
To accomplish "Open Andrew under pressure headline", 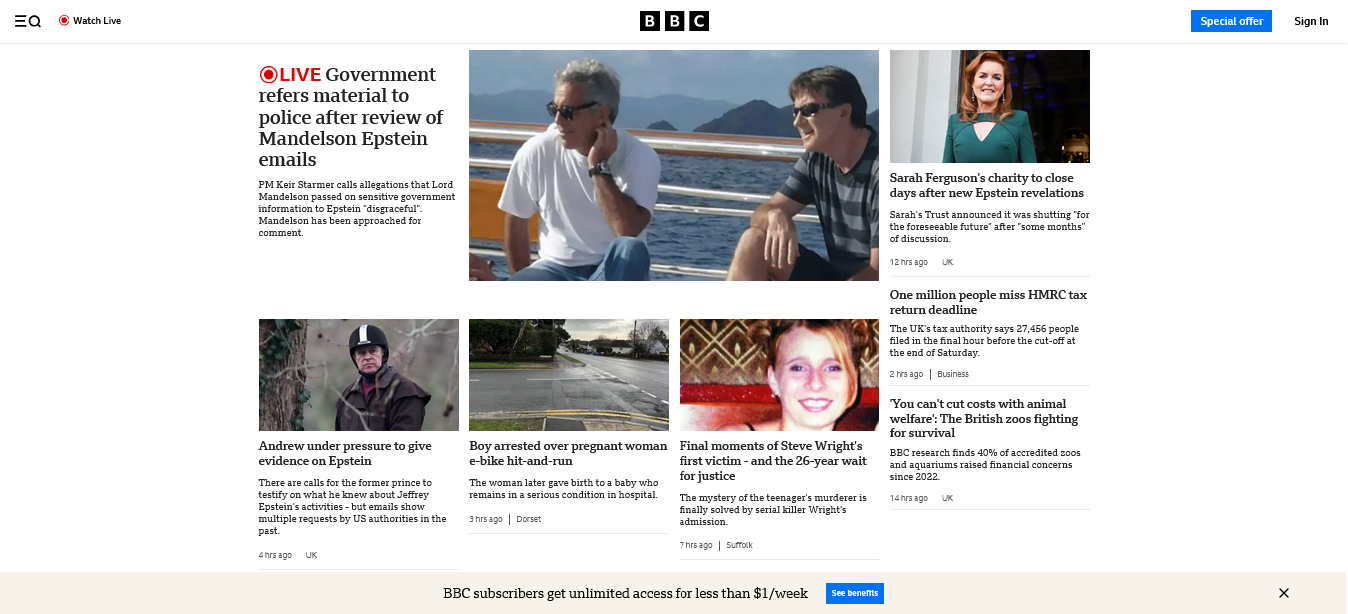I will pyautogui.click(x=345, y=453).
